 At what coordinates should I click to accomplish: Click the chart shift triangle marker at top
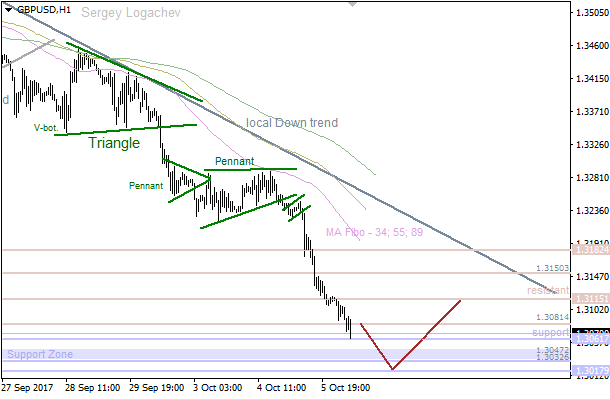coord(352,7)
